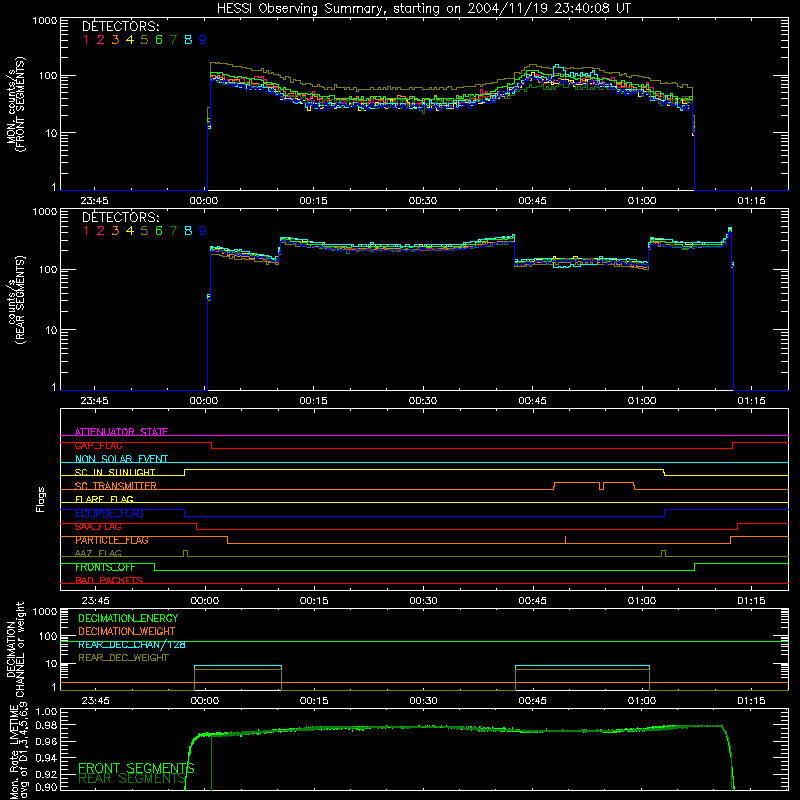Select magenta detector 2 in rear segments legend
This screenshot has width=800, height=800.
point(101,231)
